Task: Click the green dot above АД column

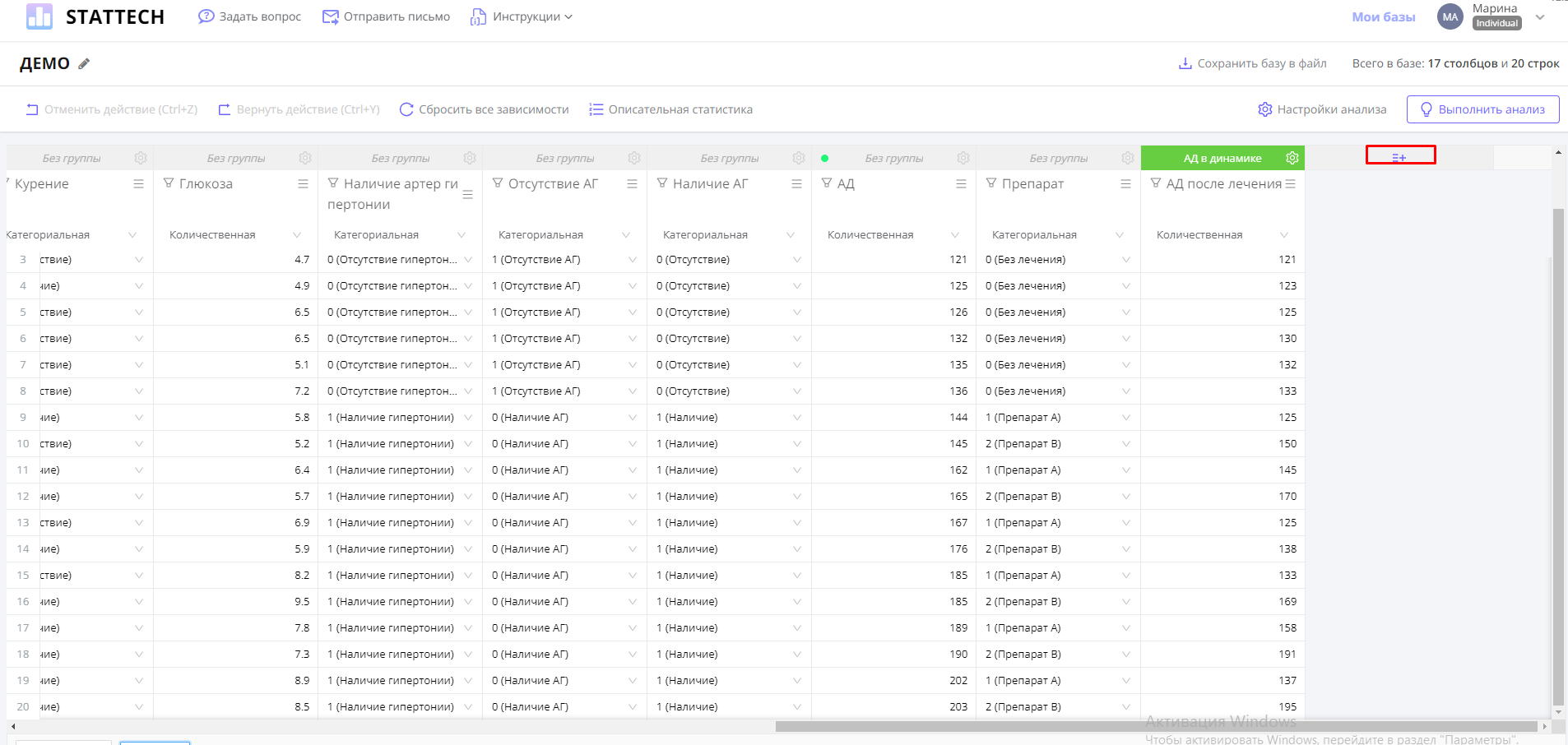Action: pos(824,159)
